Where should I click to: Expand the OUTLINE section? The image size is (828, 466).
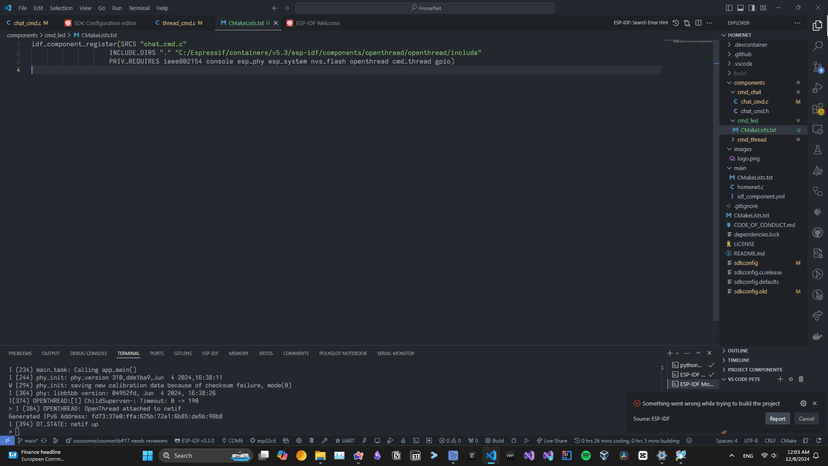[738, 351]
